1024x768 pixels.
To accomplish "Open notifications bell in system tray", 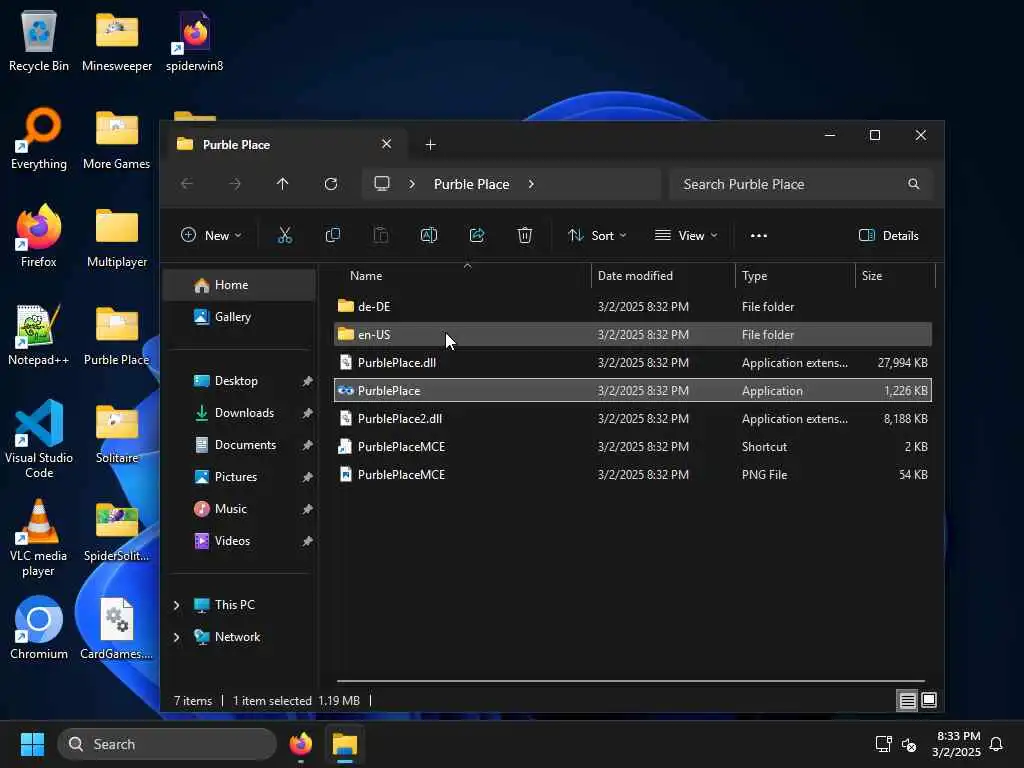I will point(996,744).
